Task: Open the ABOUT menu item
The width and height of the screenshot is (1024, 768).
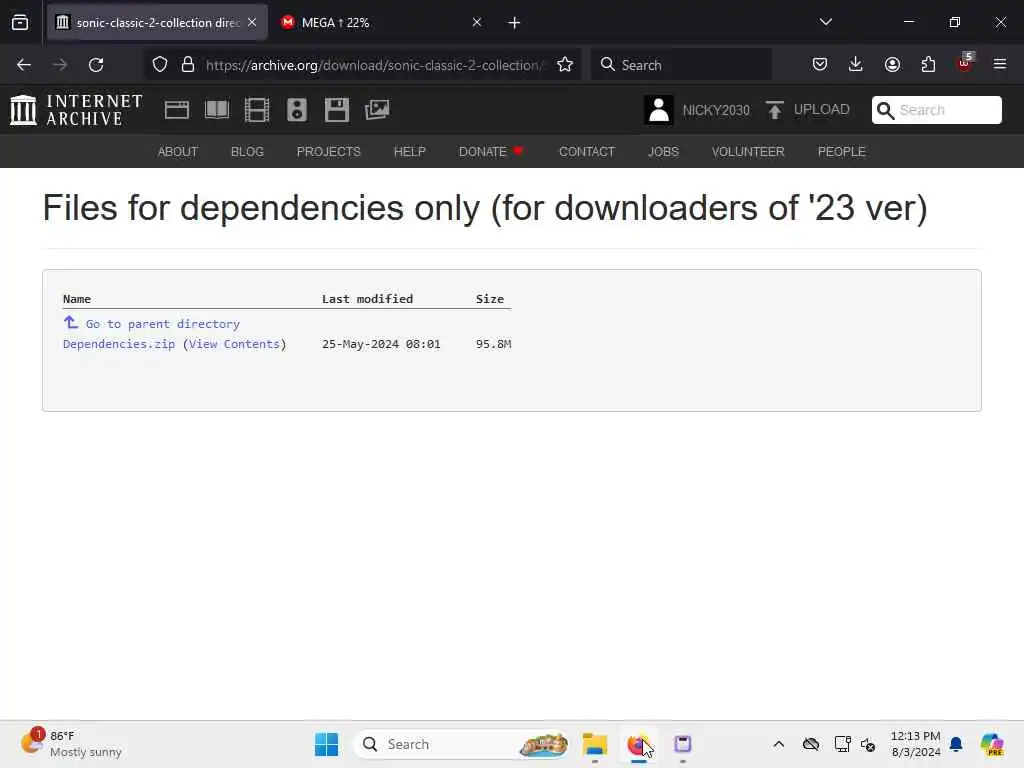Action: pyautogui.click(x=178, y=152)
